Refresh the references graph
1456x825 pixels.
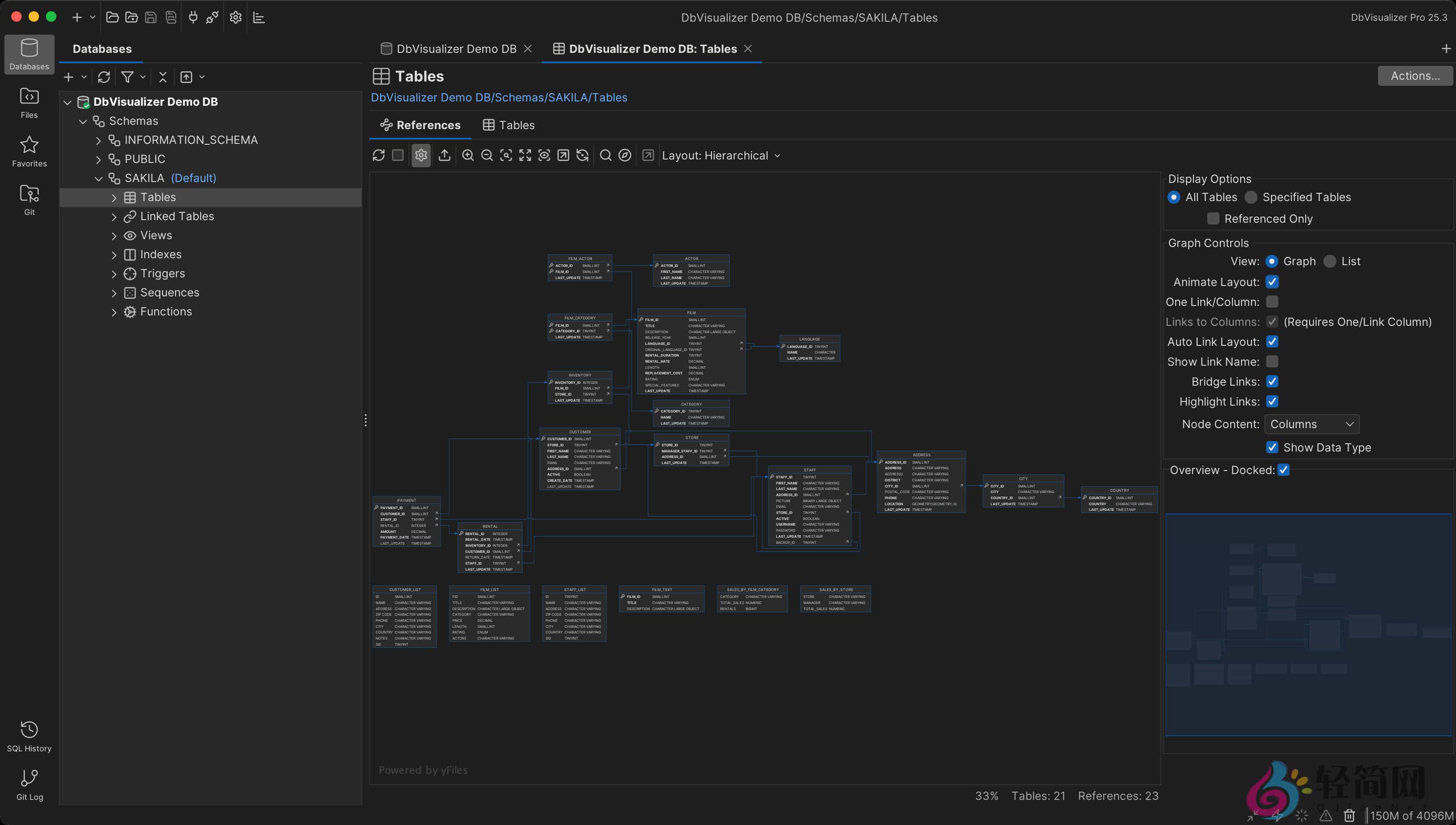pyautogui.click(x=378, y=155)
